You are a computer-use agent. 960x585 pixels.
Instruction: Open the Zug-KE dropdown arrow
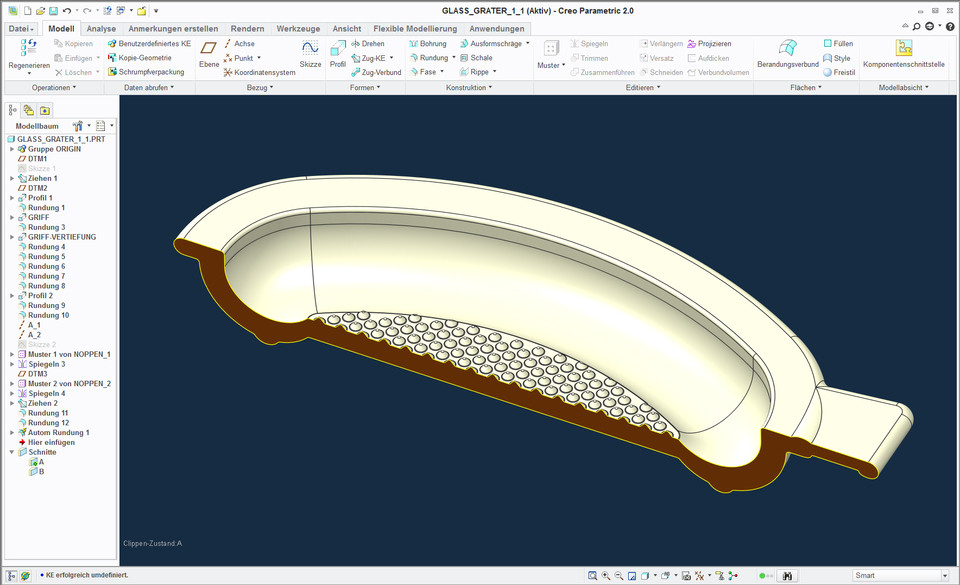coord(393,57)
